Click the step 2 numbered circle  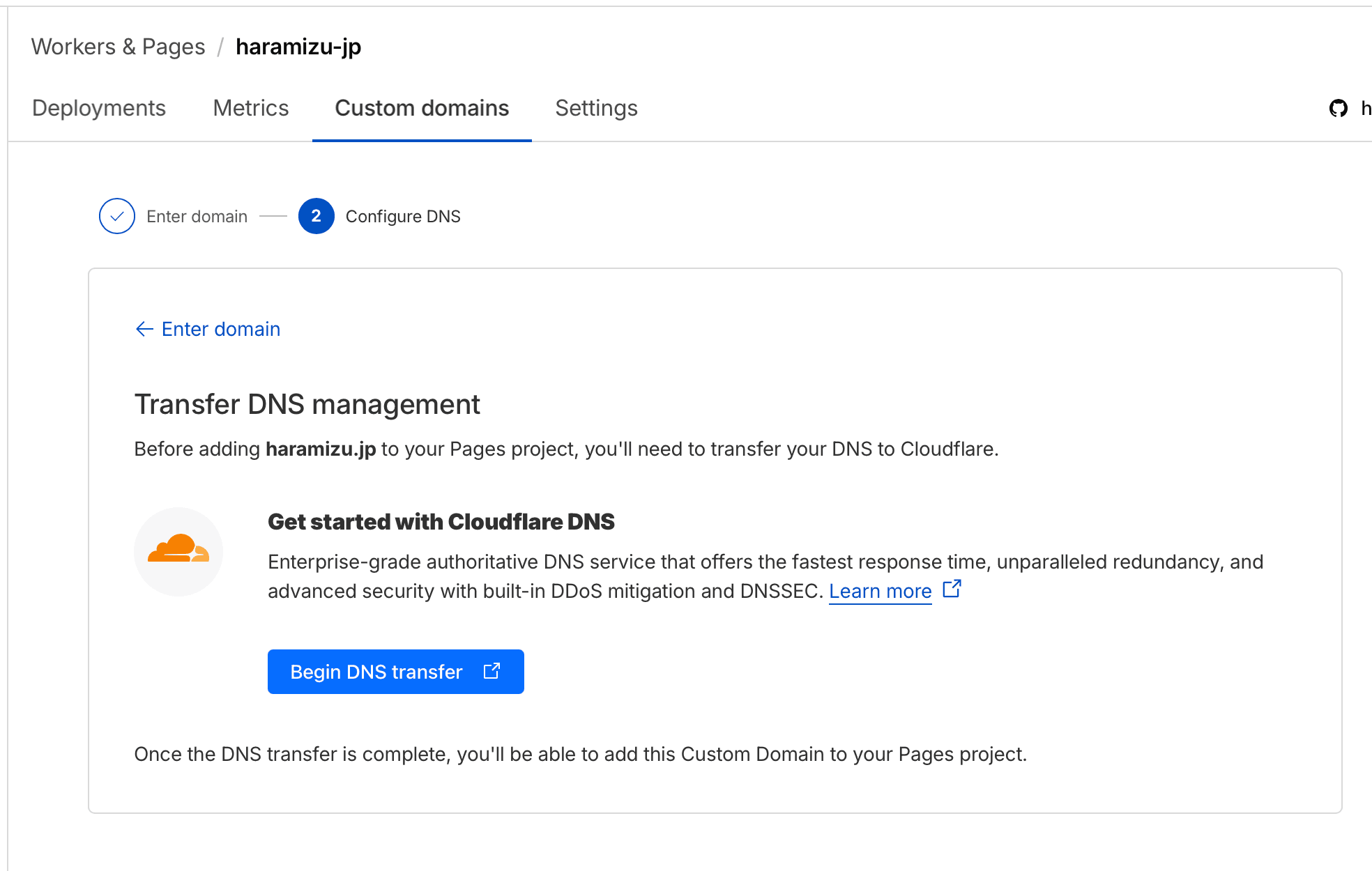point(316,216)
